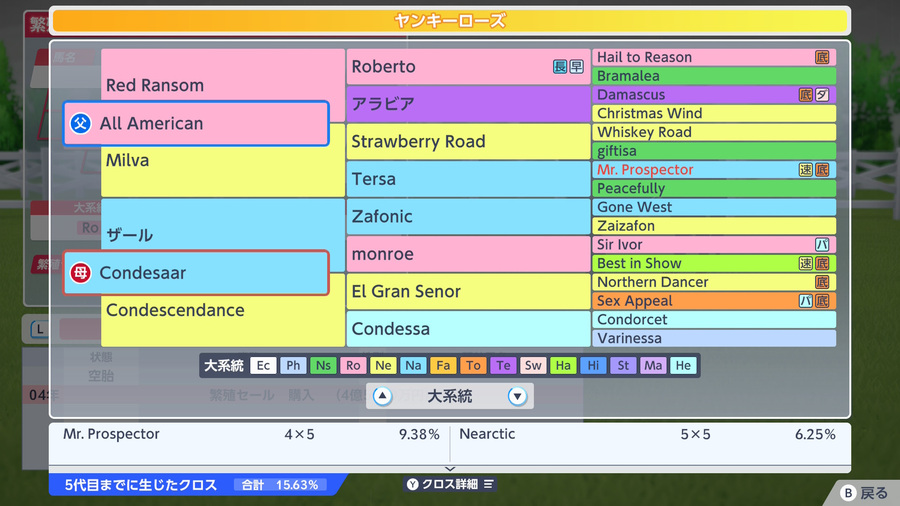Select the Whiskey Road ancestor row

pos(714,132)
